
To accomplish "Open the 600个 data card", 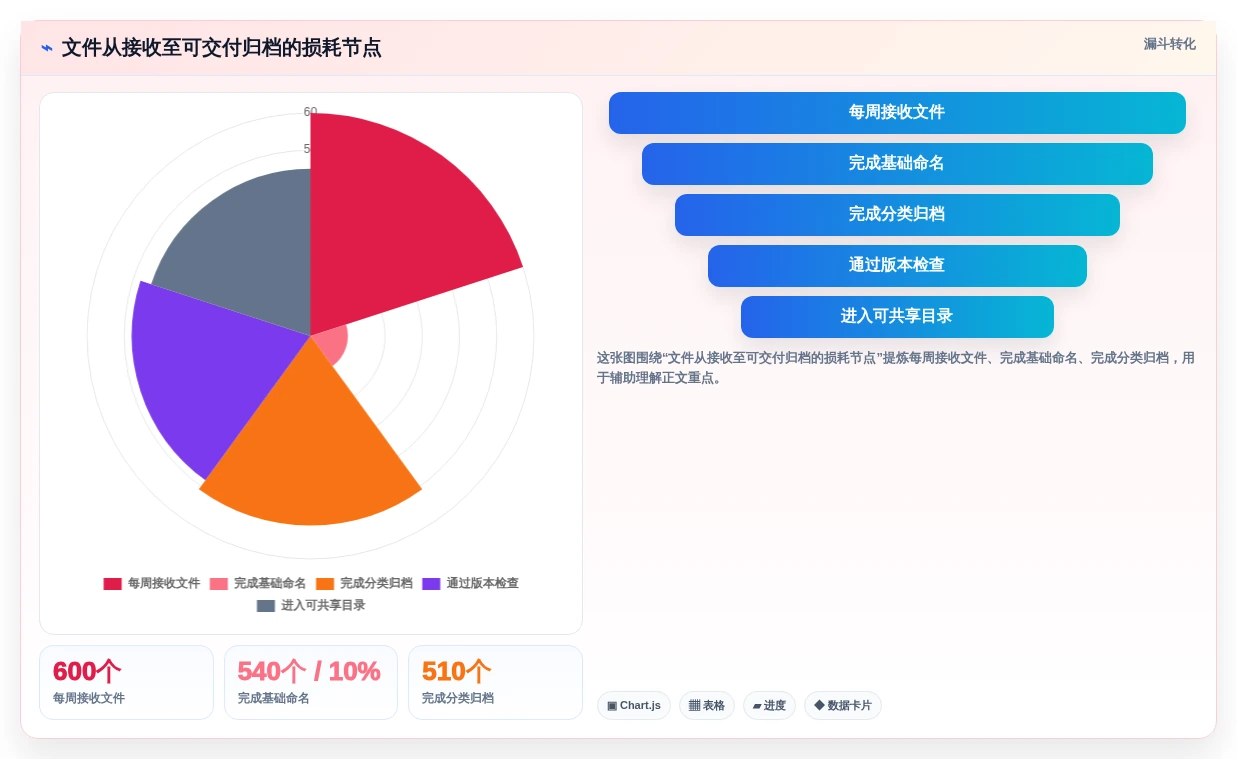I will click(126, 682).
